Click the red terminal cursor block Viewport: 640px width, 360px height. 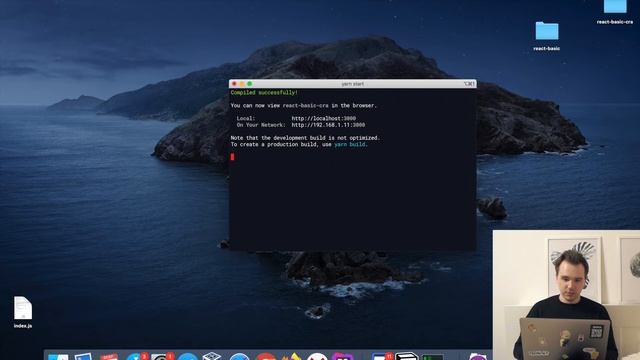233,157
